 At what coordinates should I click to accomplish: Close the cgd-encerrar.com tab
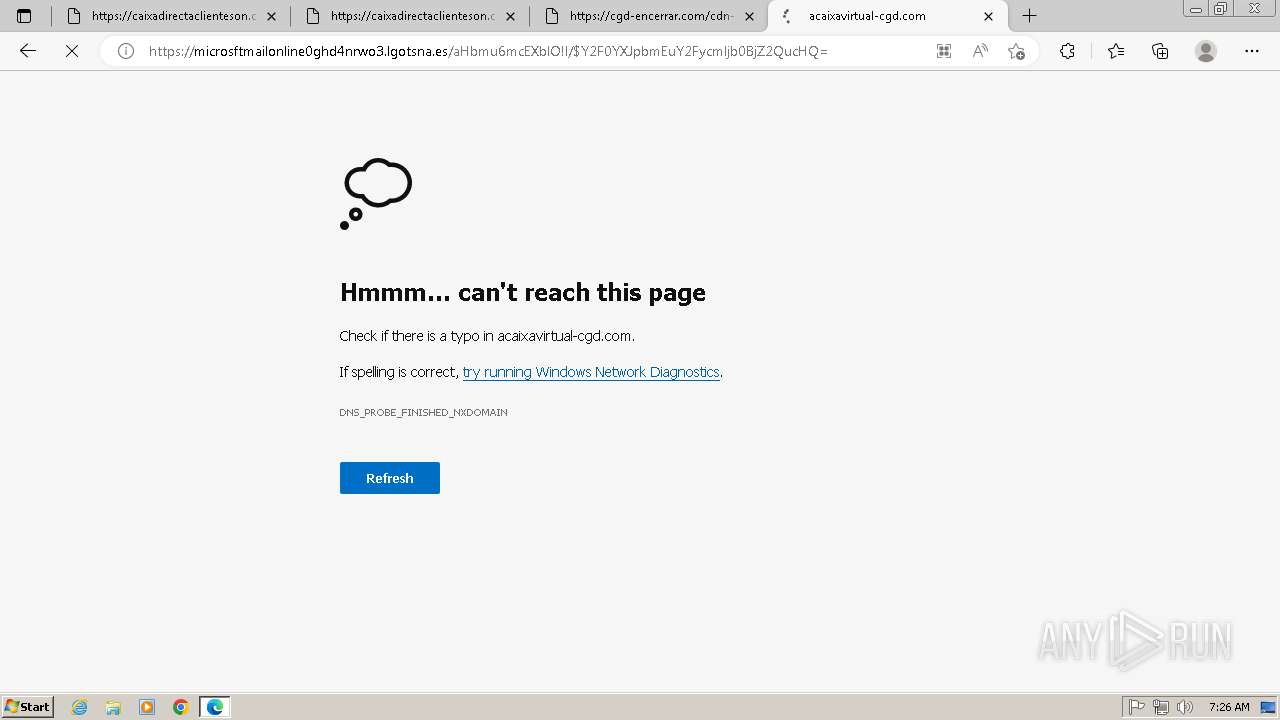pos(750,16)
